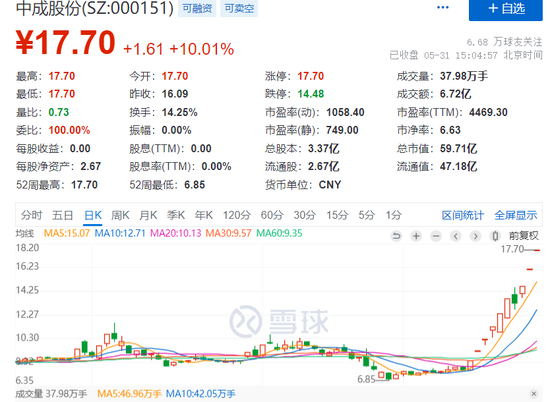Click the MA30:9.57 indicator label
550x402 pixels.
pos(228,233)
